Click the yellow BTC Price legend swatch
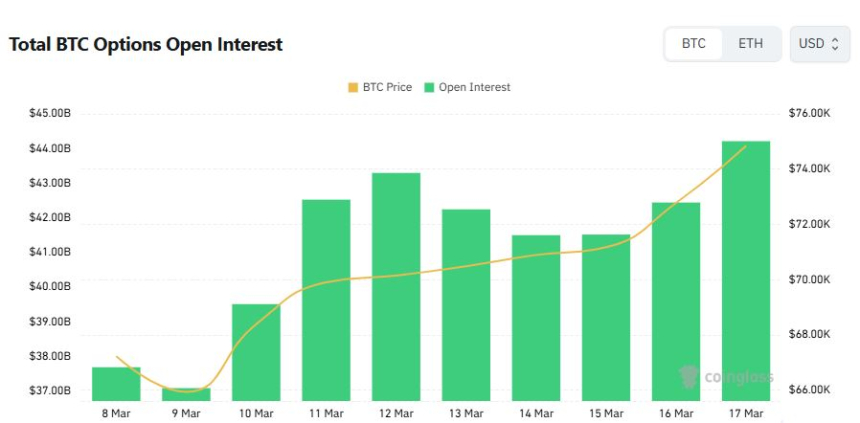Screen dimensions: 860x423 353,87
